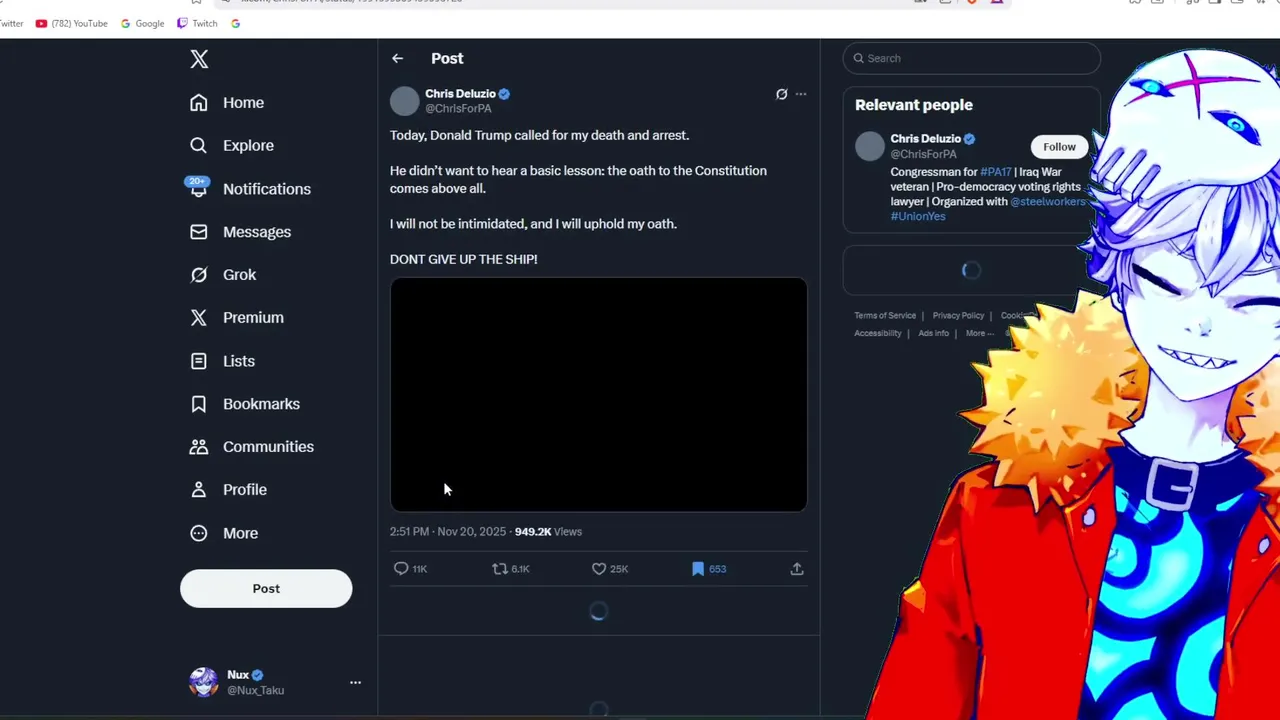Click the magnifier Explore icon
1280x720 pixels.
(x=199, y=146)
